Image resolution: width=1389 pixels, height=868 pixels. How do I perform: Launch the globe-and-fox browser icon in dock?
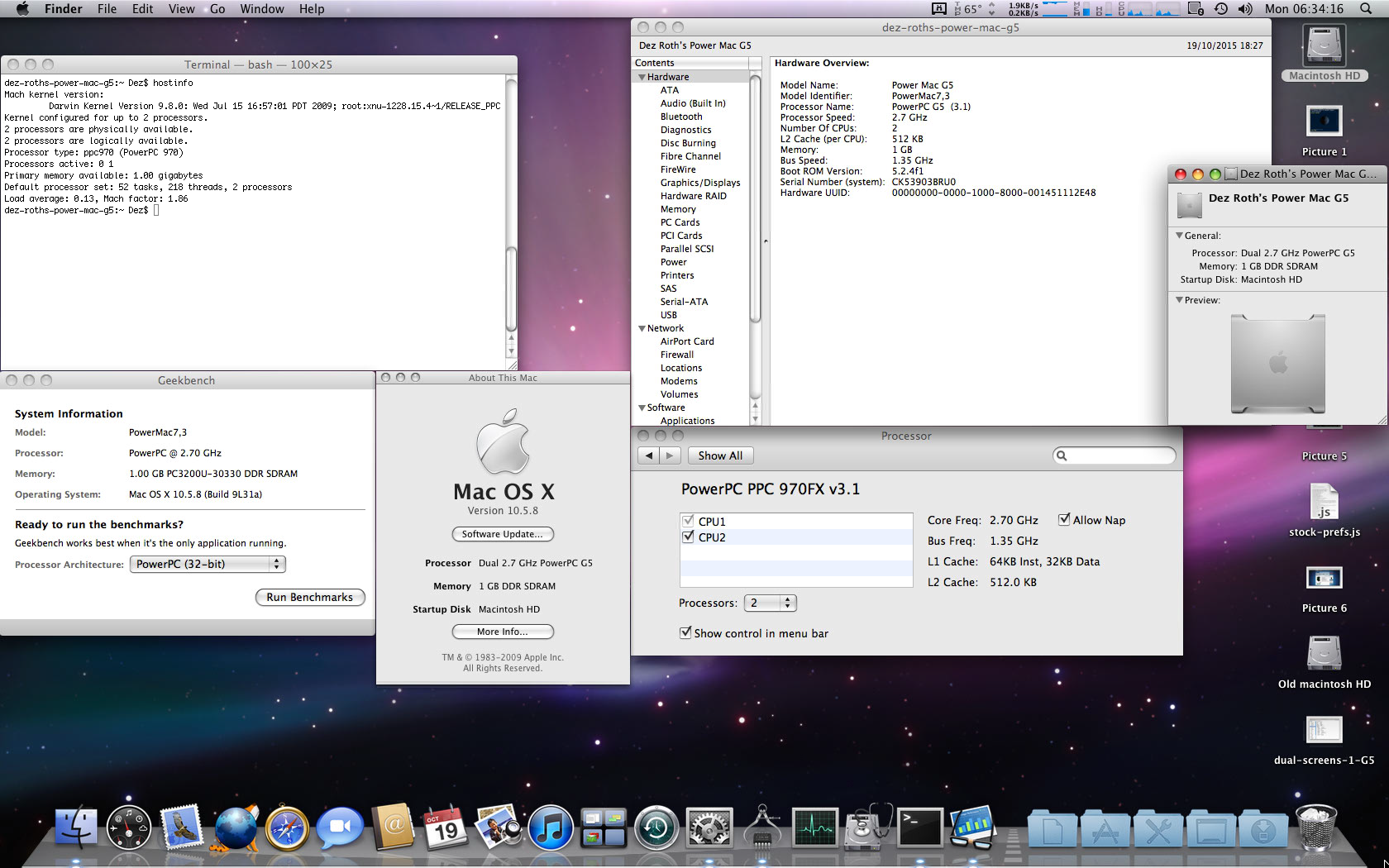236,827
